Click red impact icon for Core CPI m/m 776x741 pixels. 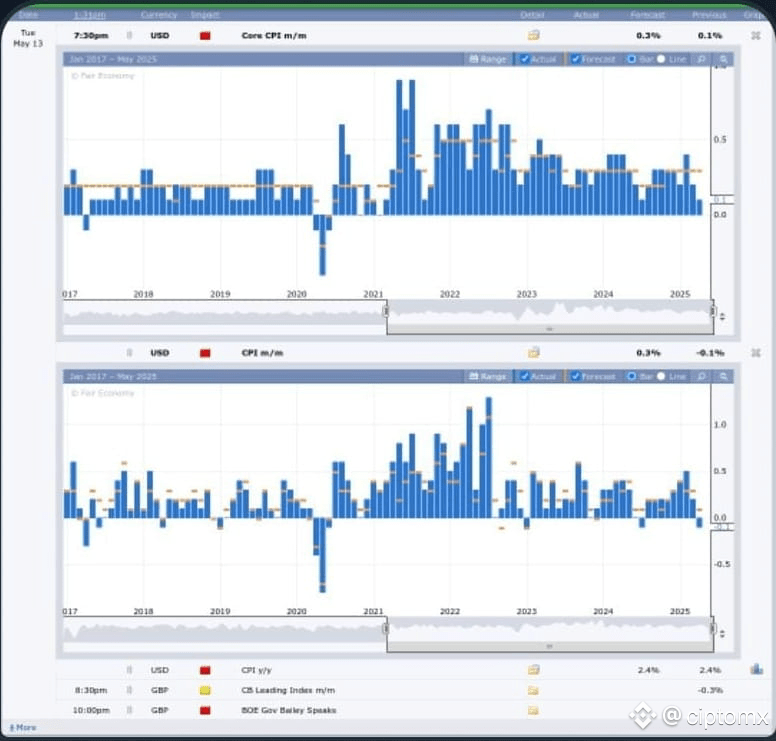coord(205,36)
